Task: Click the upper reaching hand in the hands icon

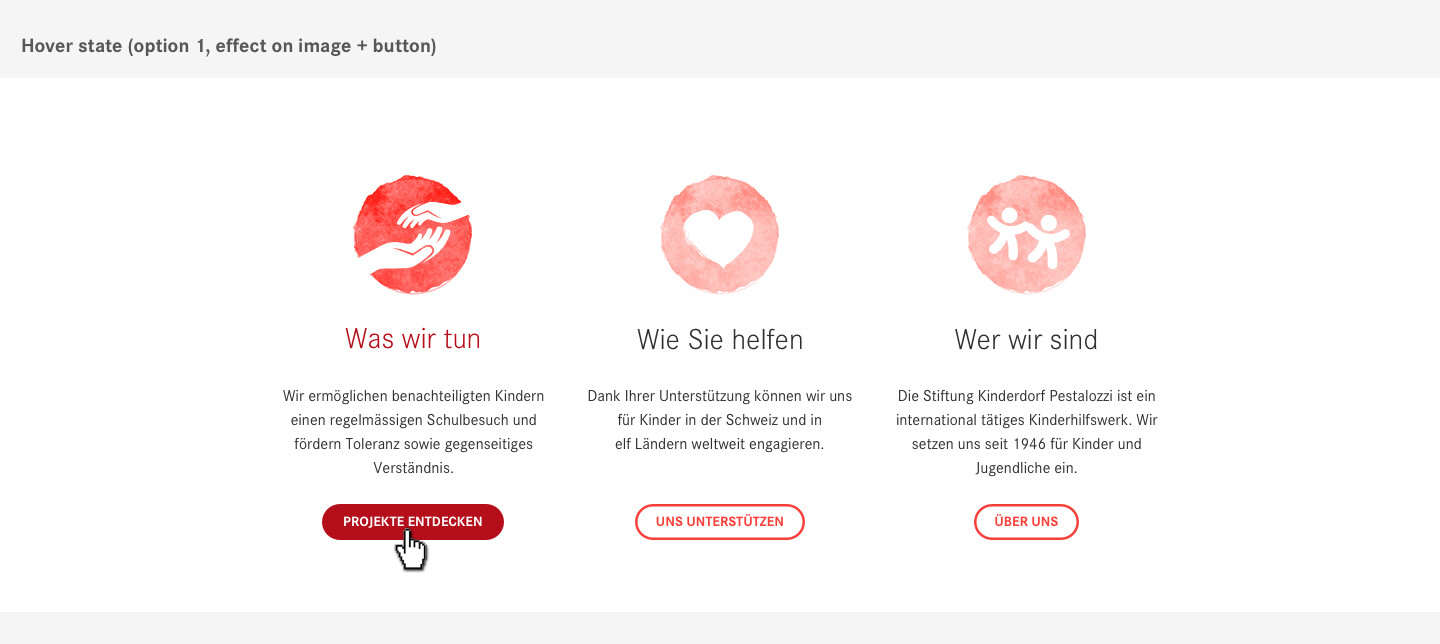Action: tap(432, 214)
